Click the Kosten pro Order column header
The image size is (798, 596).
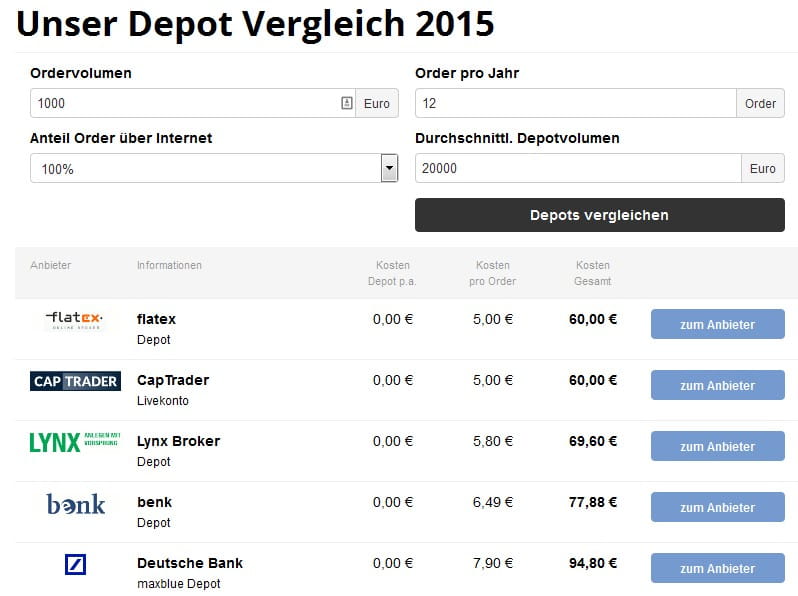click(492, 273)
